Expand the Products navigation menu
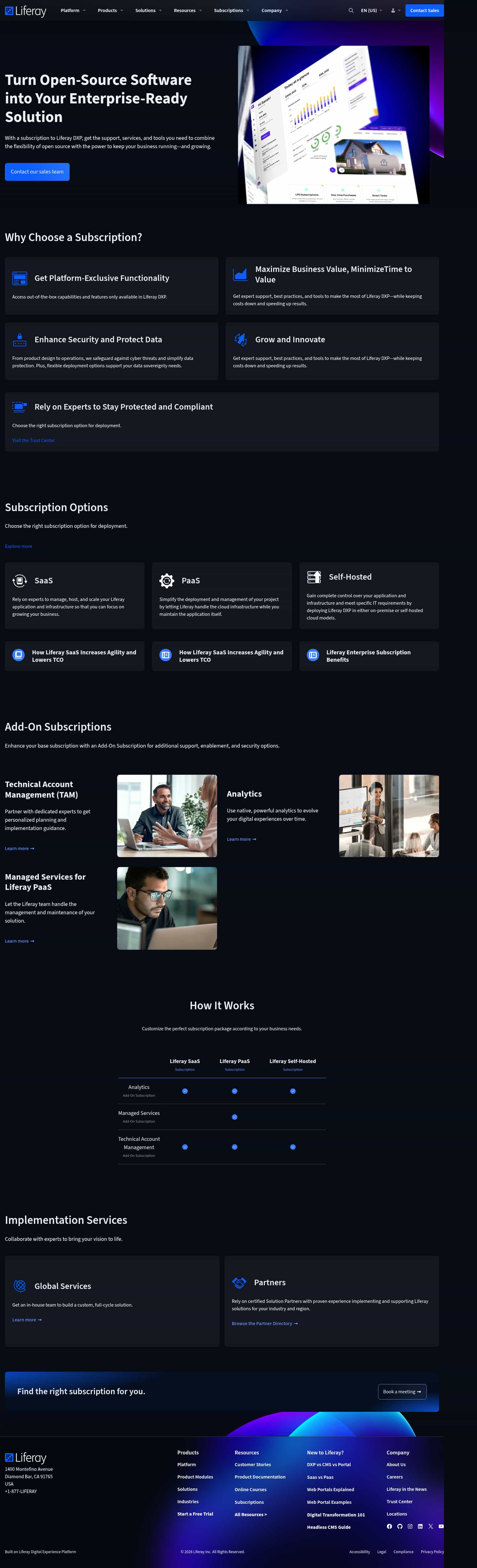The image size is (477, 1568). [x=110, y=10]
